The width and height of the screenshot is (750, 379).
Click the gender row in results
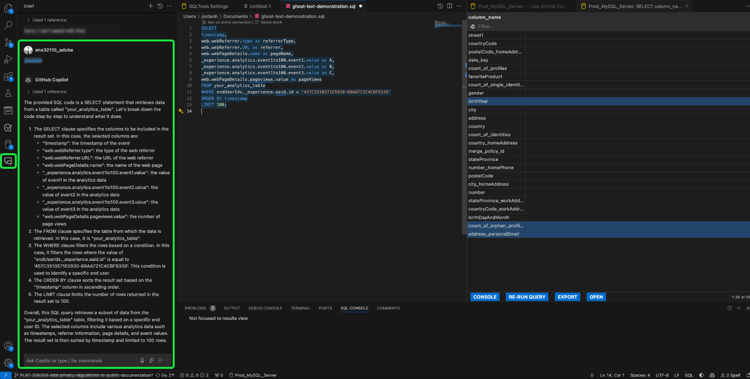(x=608, y=93)
